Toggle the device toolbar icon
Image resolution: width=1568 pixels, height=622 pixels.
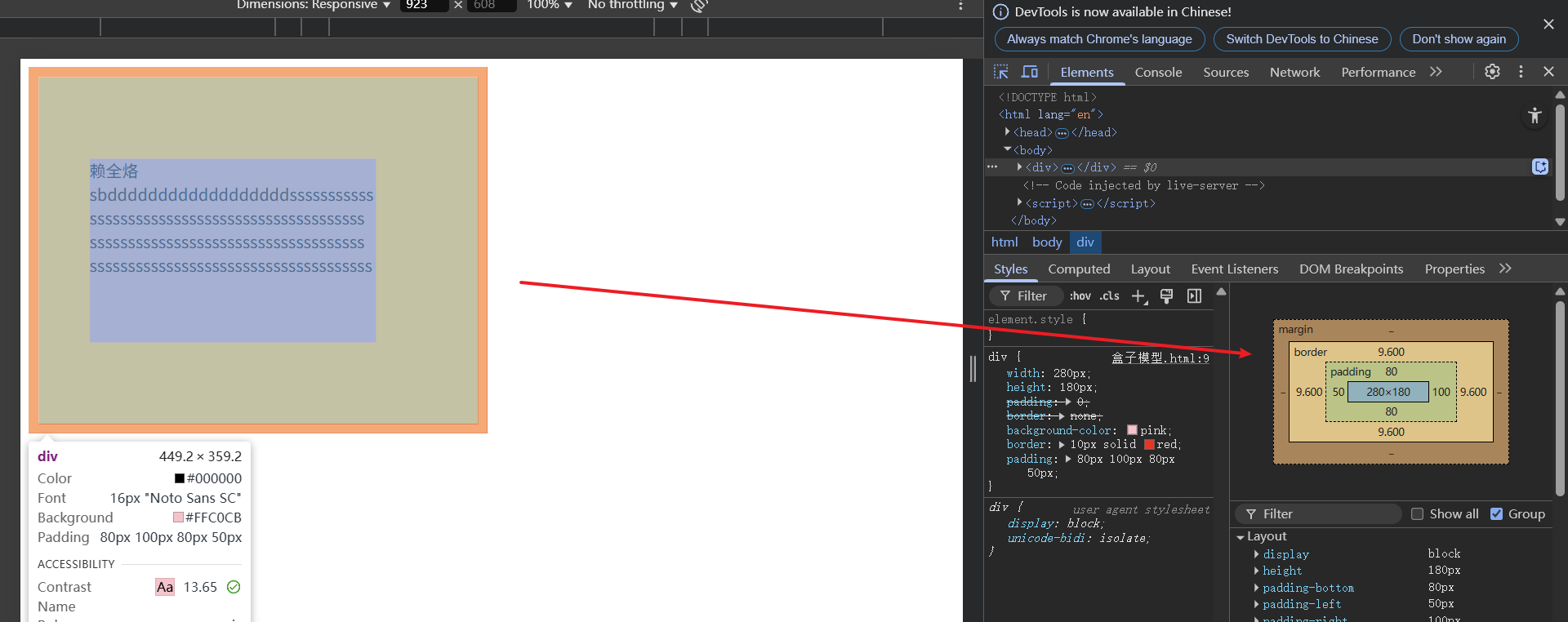[1030, 72]
